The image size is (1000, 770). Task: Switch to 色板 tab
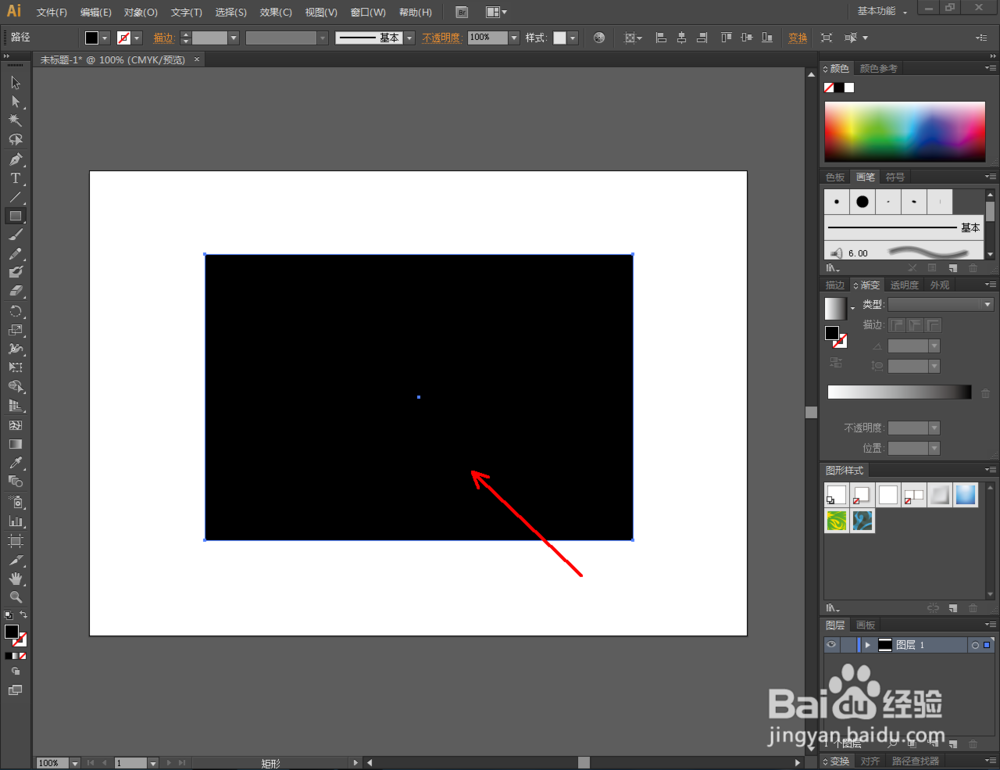[x=835, y=177]
